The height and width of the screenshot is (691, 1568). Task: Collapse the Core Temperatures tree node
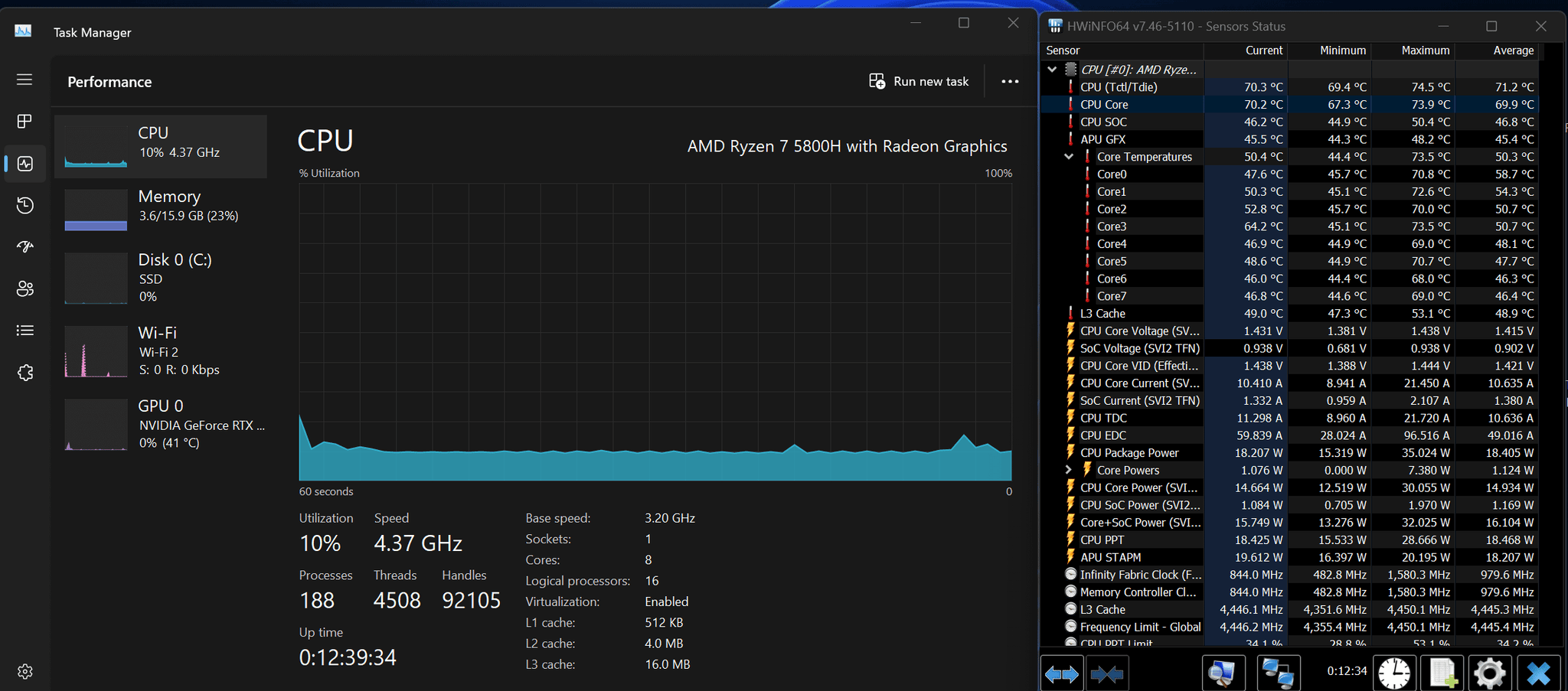pyautogui.click(x=1069, y=156)
